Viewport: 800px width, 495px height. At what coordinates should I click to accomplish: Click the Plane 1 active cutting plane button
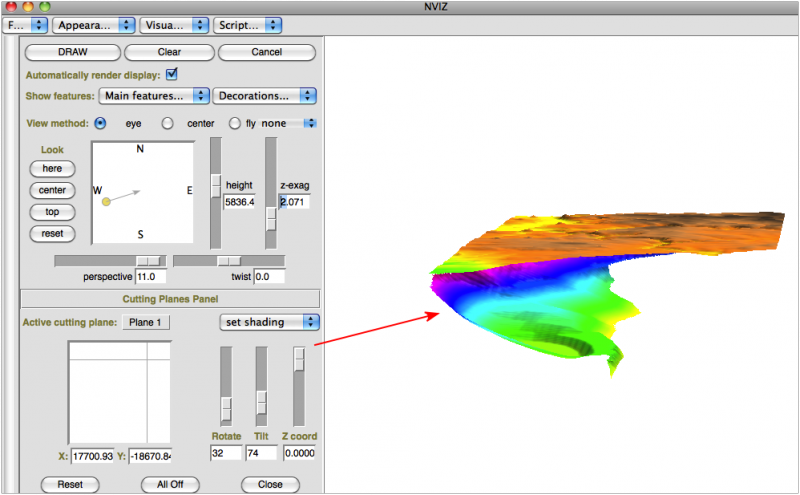tap(147, 322)
